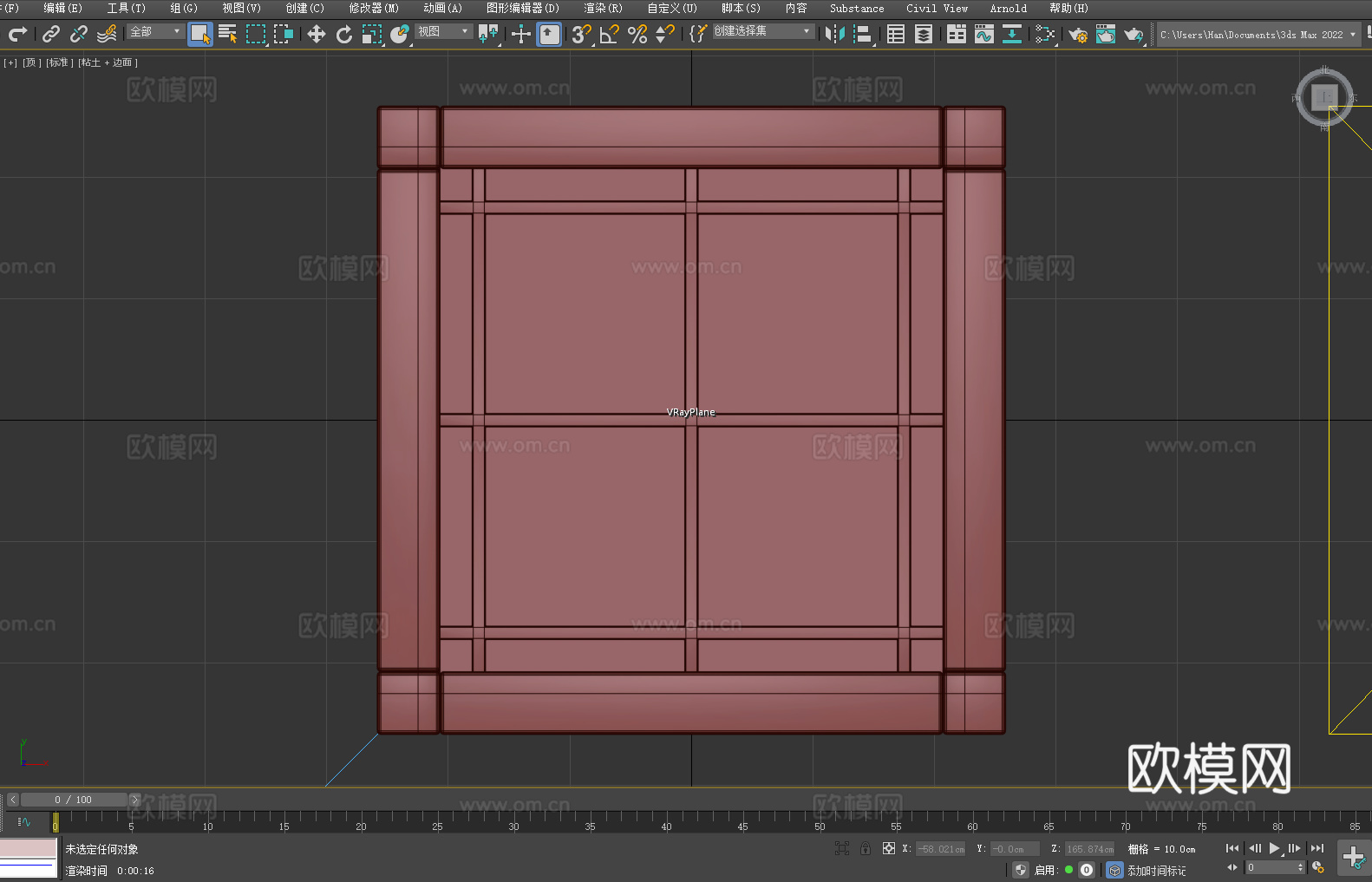Open the Mirror tool
1372x882 pixels.
point(834,34)
